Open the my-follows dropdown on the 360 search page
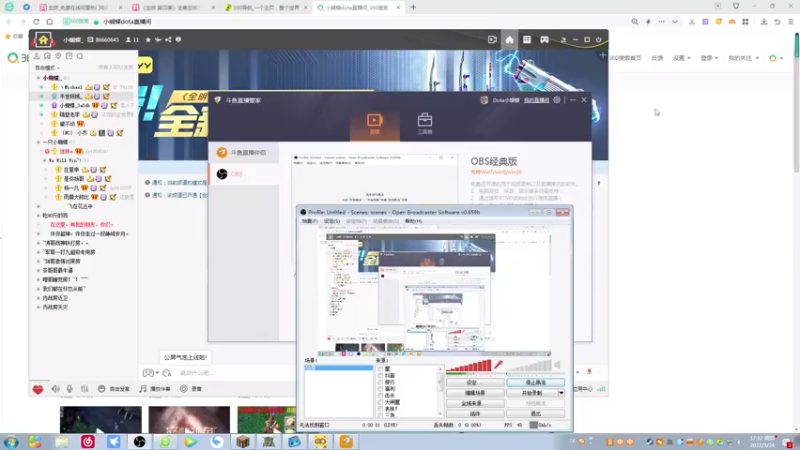 click(743, 58)
